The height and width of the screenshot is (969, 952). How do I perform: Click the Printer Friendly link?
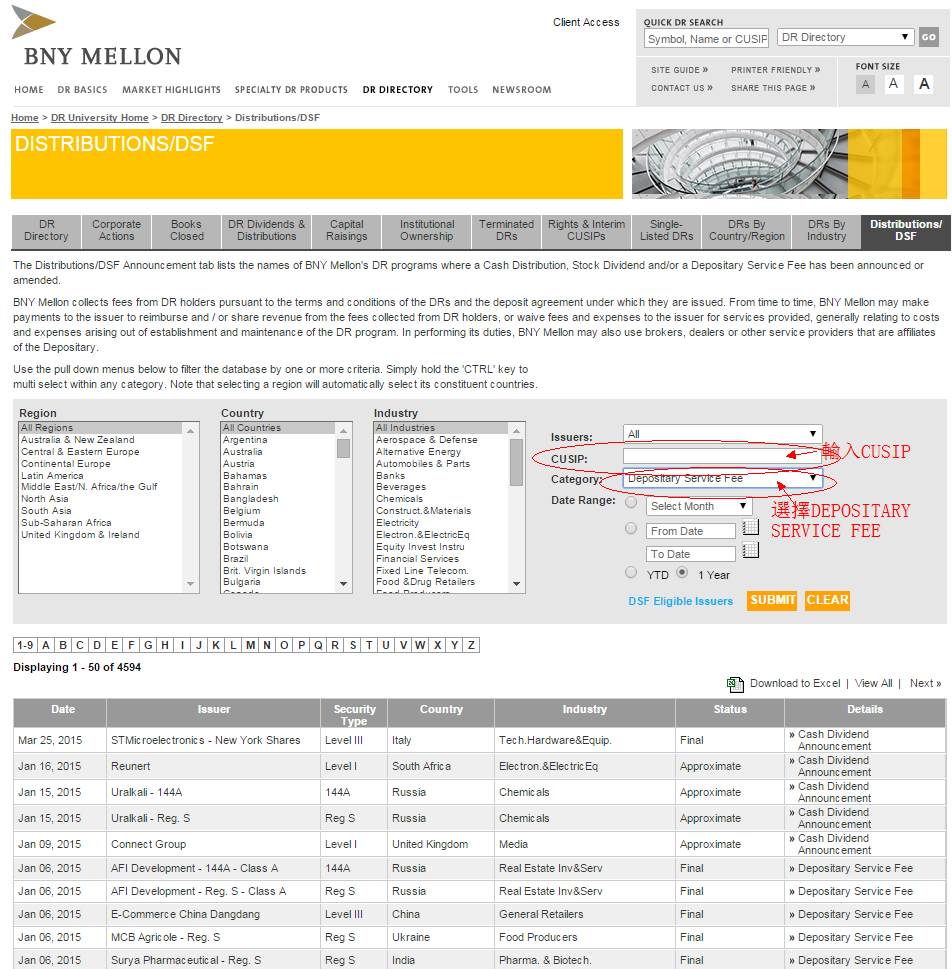[x=776, y=70]
